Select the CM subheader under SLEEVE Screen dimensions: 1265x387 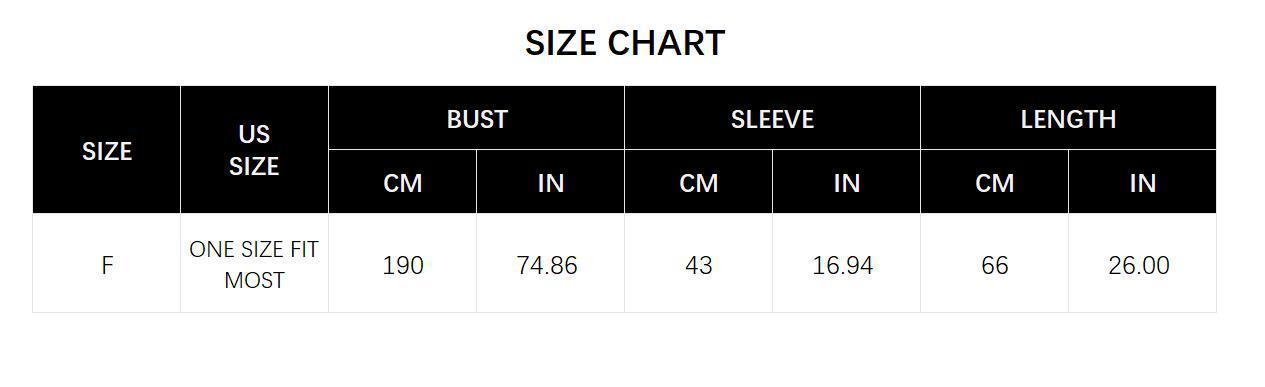(699, 182)
